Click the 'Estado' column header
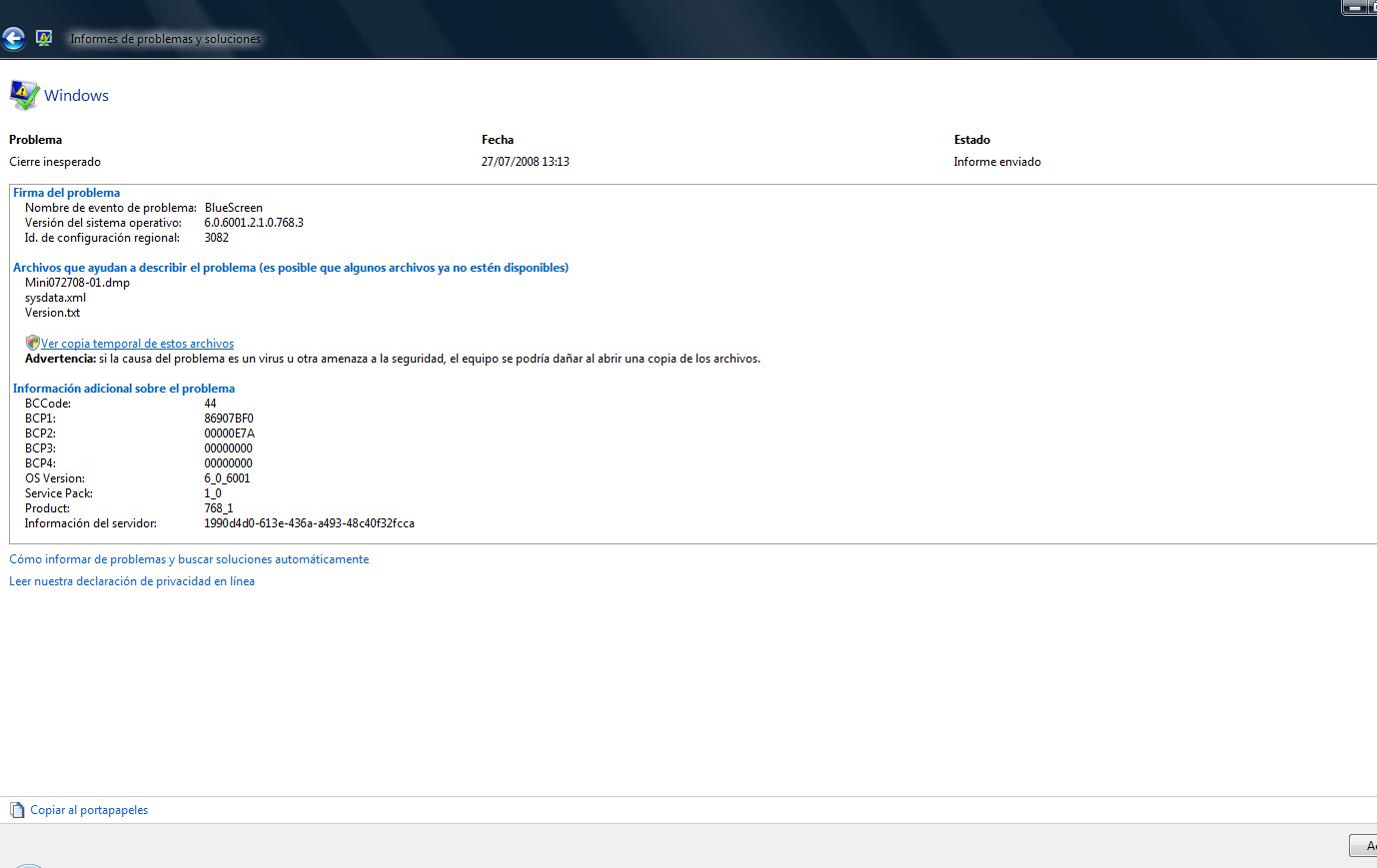The width and height of the screenshot is (1377, 868). pos(972,140)
